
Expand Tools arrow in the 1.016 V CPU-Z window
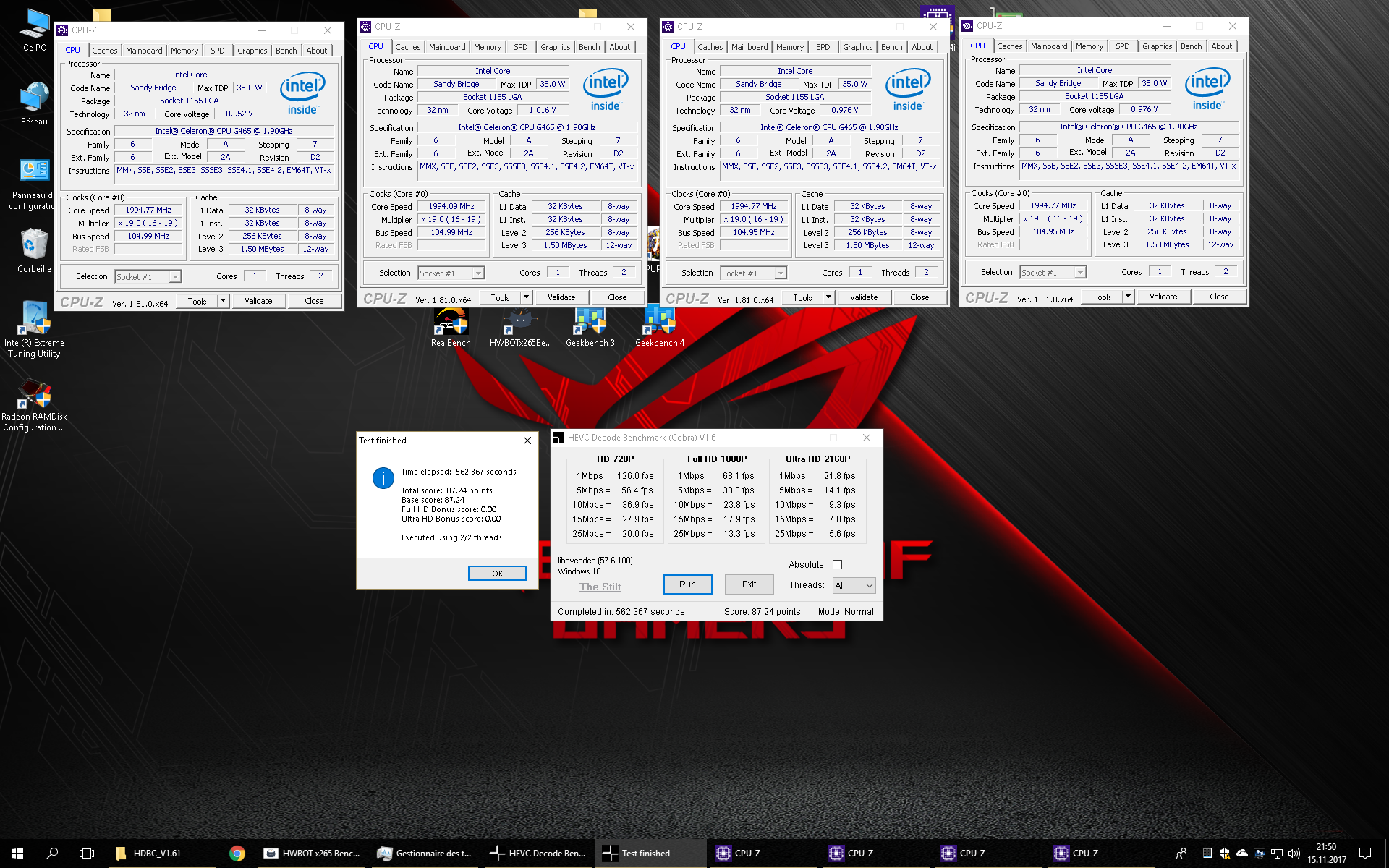(x=526, y=297)
